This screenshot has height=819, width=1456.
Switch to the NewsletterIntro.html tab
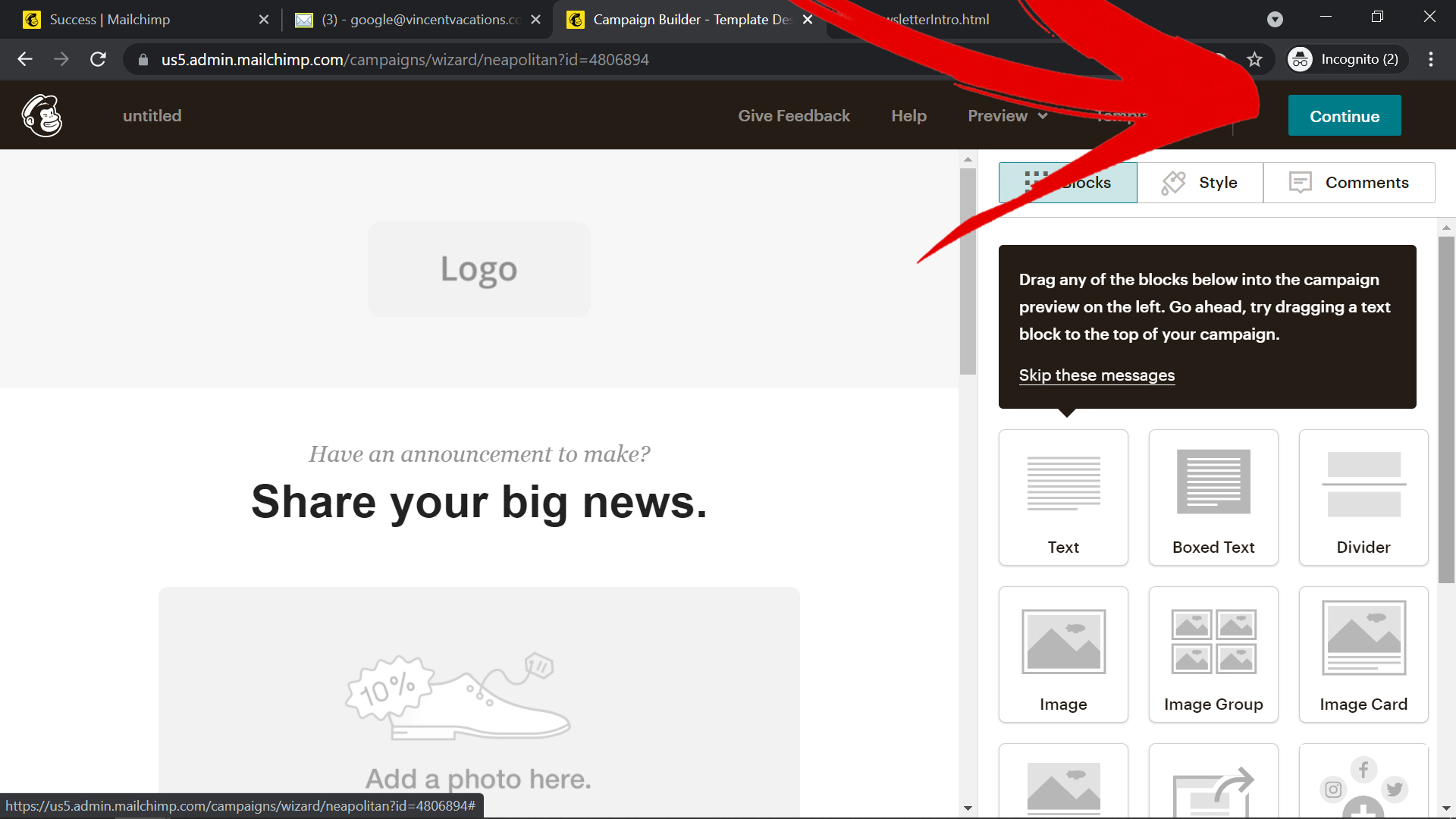937,20
